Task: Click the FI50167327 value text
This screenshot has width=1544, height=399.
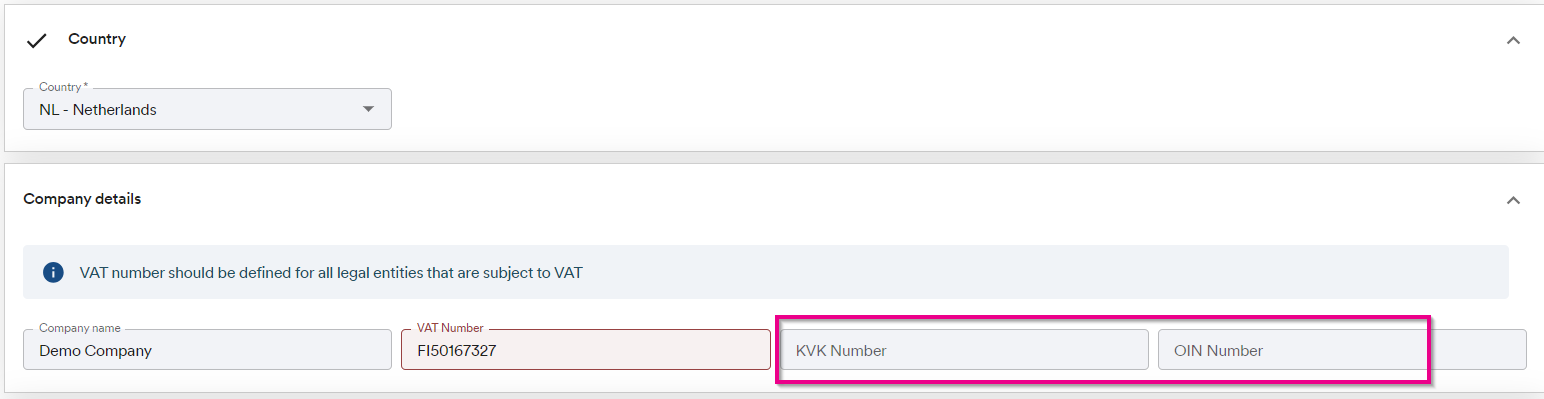Action: pos(457,351)
